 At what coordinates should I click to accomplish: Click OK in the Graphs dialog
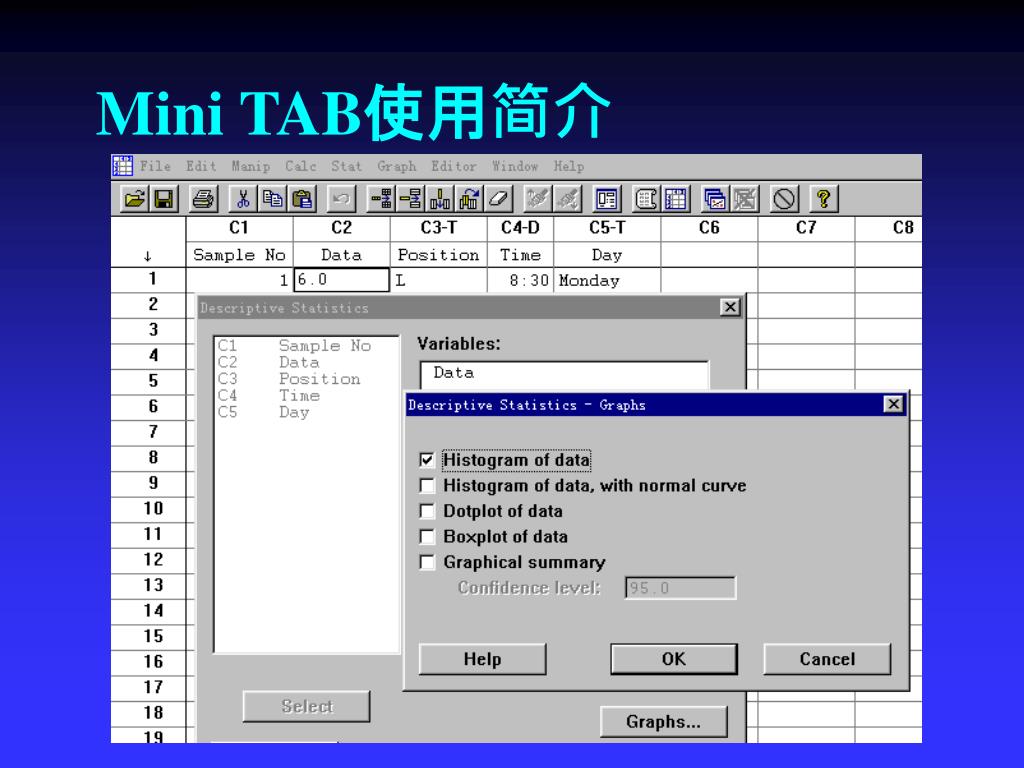[x=674, y=659]
